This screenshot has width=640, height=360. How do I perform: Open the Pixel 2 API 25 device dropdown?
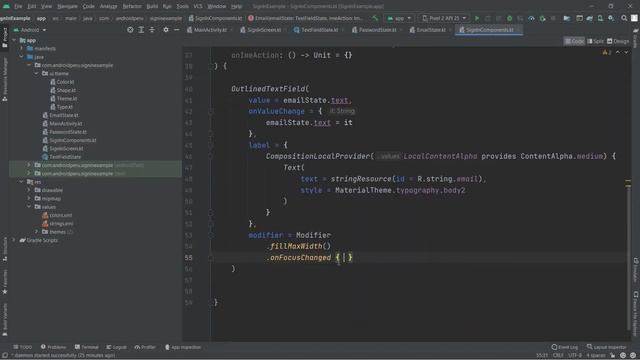tap(444, 18)
